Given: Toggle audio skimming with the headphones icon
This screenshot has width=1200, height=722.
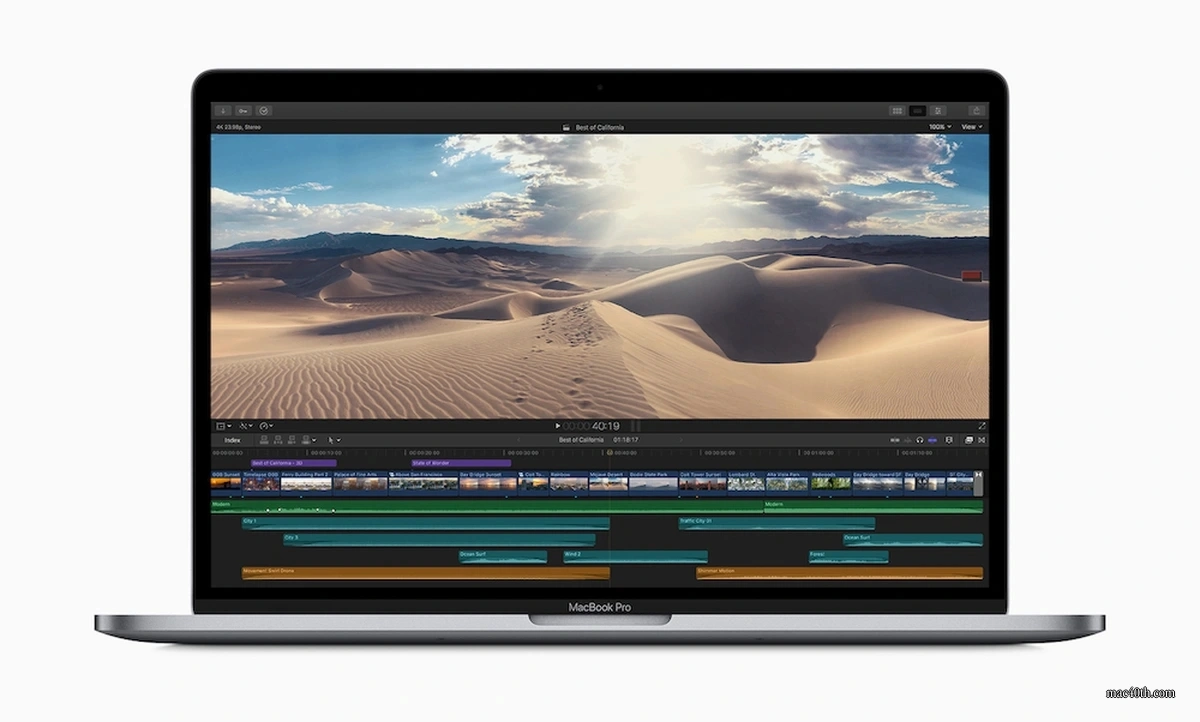Looking at the screenshot, I should (x=920, y=439).
